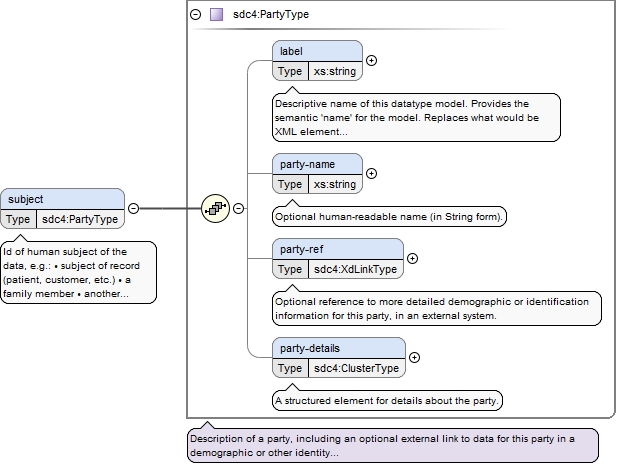Click the sdc4:XdLinkType type value
Viewport: 617px width, 466px height.
pos(356,269)
